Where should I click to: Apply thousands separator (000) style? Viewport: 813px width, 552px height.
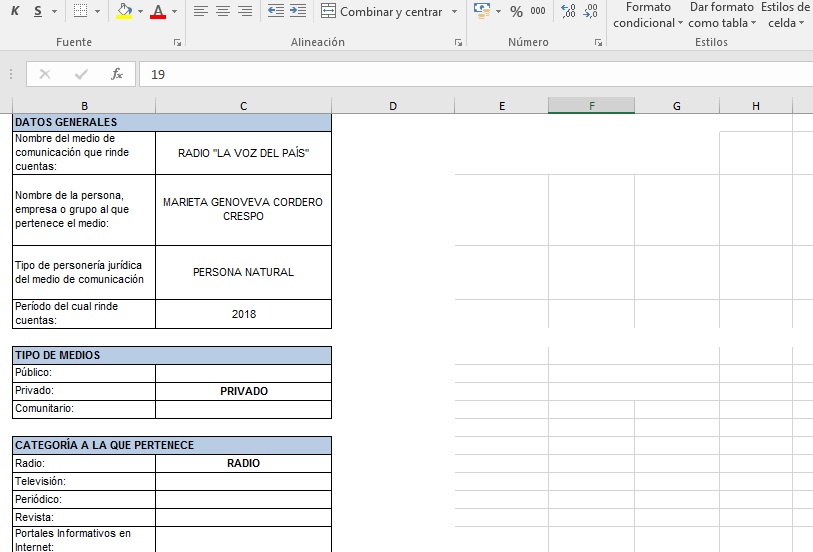coord(538,11)
